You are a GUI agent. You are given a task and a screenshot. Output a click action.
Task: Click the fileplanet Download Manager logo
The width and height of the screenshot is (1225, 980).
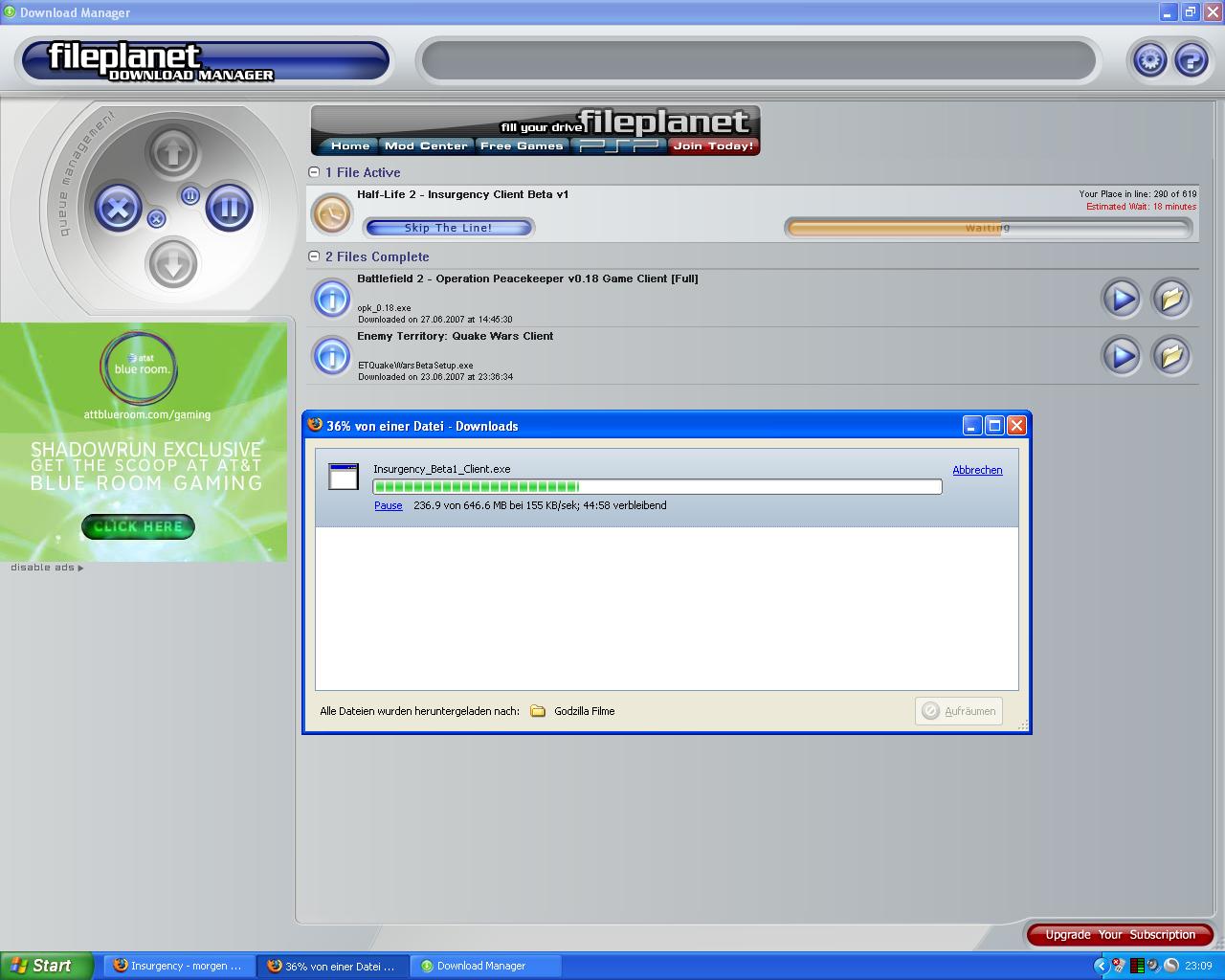[x=204, y=61]
